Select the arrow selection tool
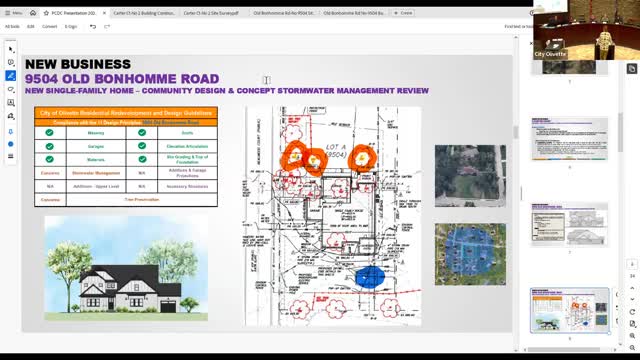Image resolution: width=640 pixels, height=360 pixels. pos(11,49)
